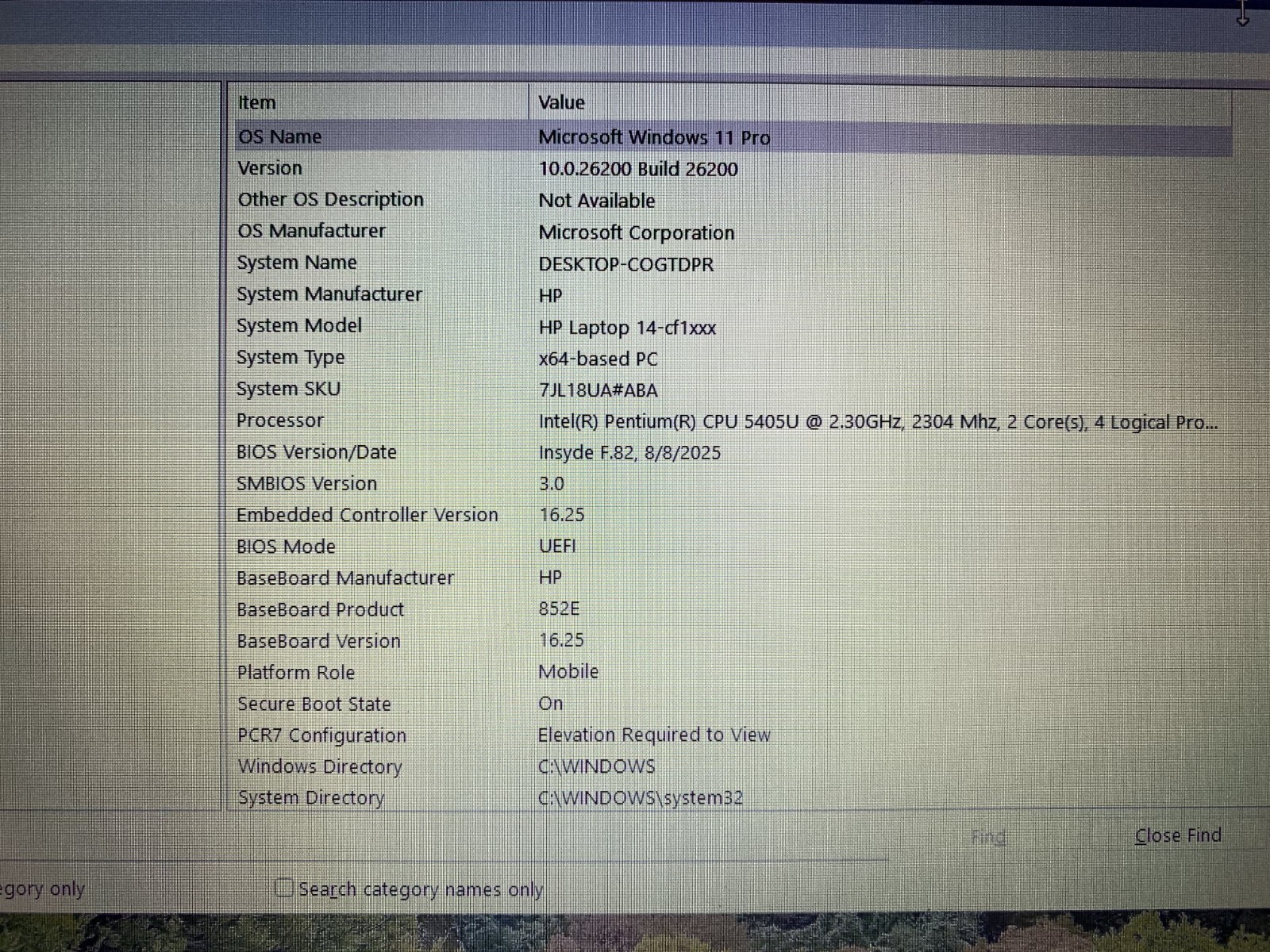
Task: Click the Item column header
Action: tap(379, 102)
